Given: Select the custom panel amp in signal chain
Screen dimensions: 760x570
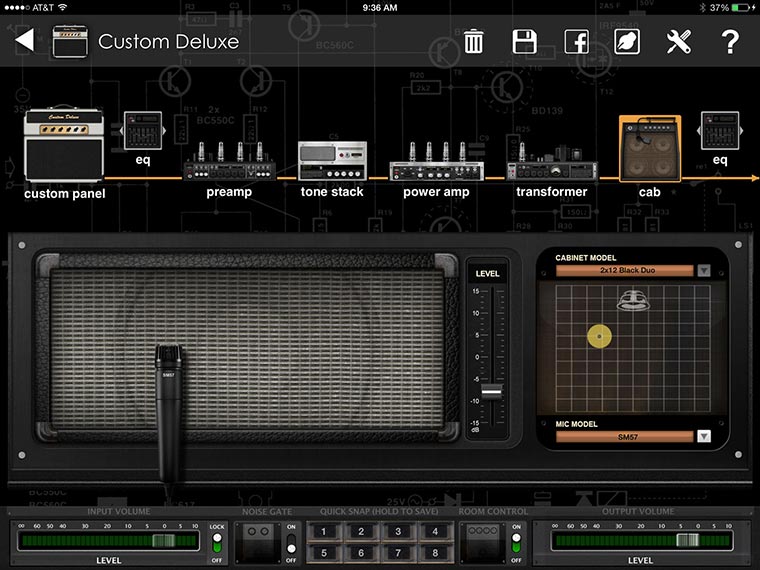Looking at the screenshot, I should (64, 143).
